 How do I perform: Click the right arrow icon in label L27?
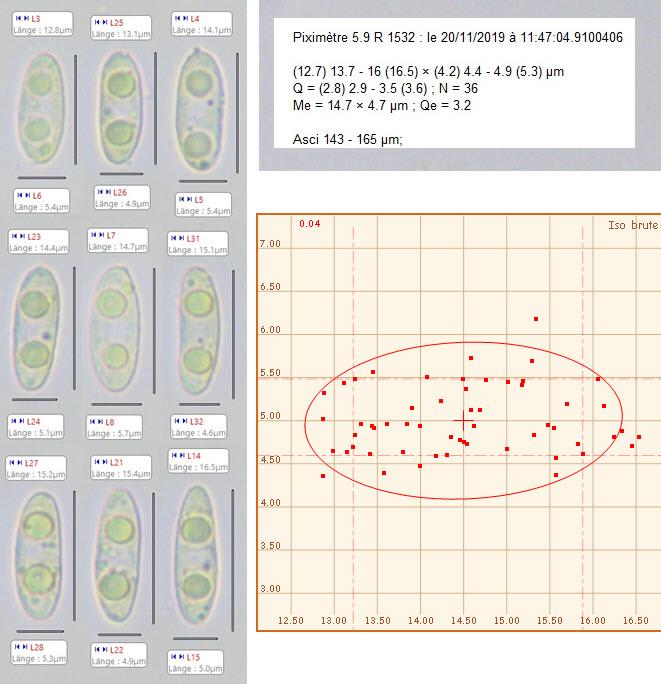(x=20, y=462)
